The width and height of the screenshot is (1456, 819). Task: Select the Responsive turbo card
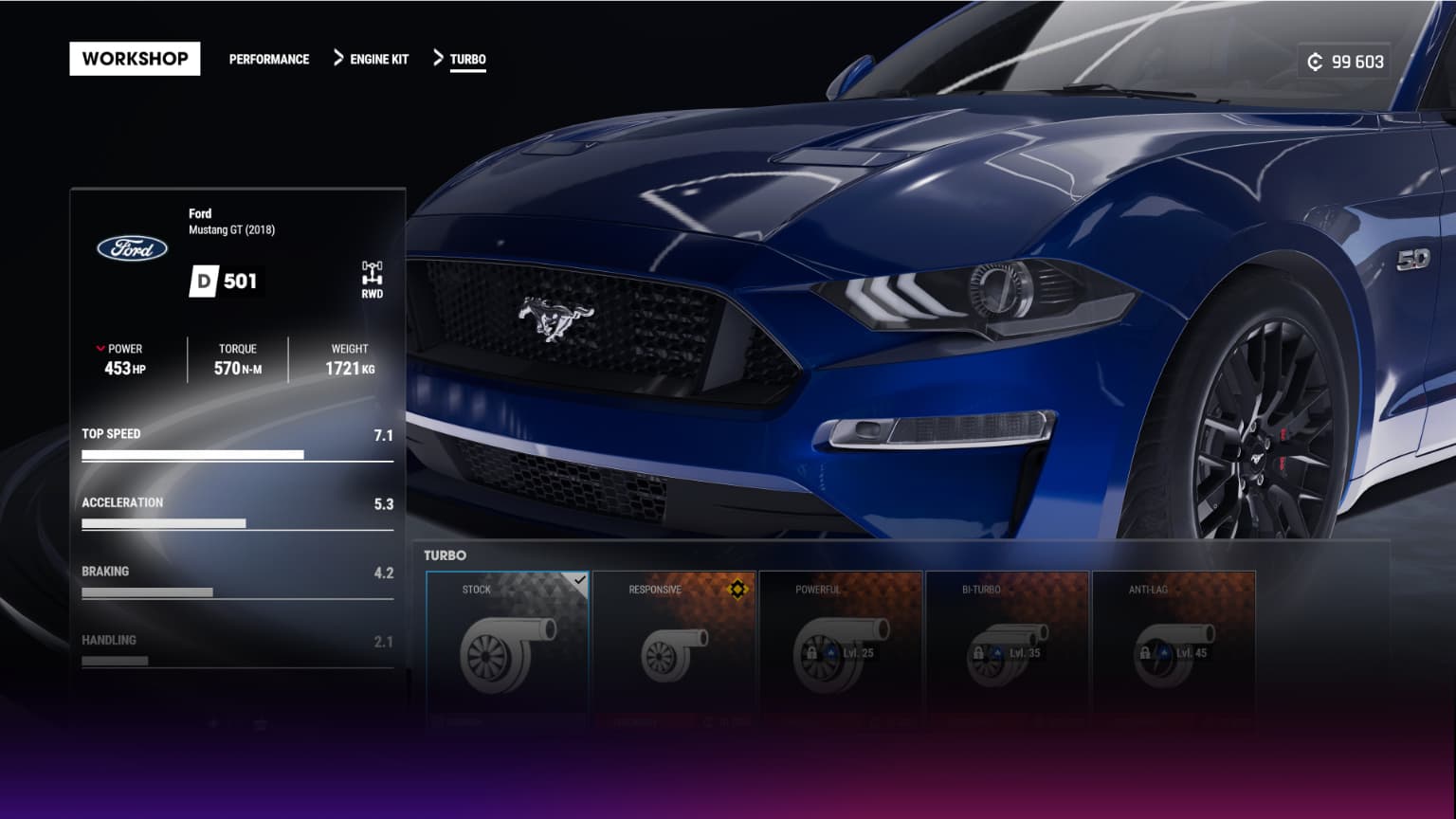tap(674, 645)
